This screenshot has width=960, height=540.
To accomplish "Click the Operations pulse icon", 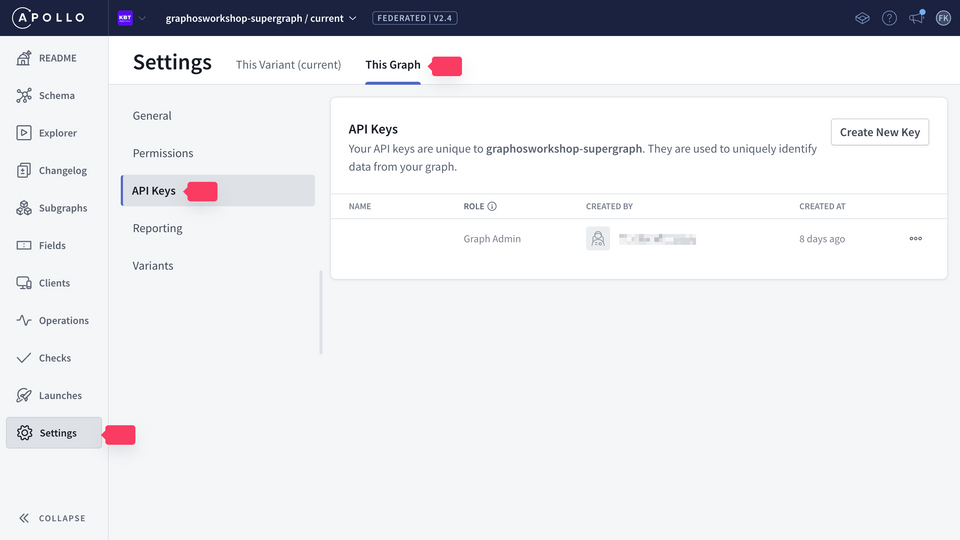I will 24,320.
